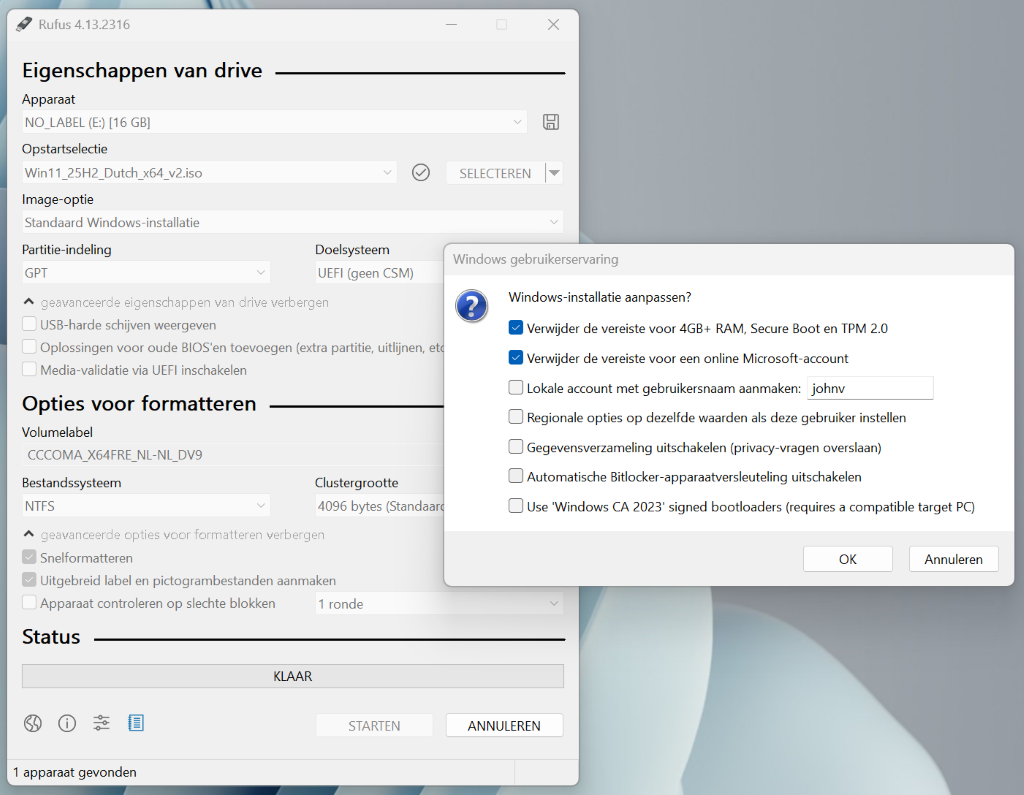Toggle Snelformatteren checkbox
This screenshot has height=795, width=1024.
tap(29, 557)
